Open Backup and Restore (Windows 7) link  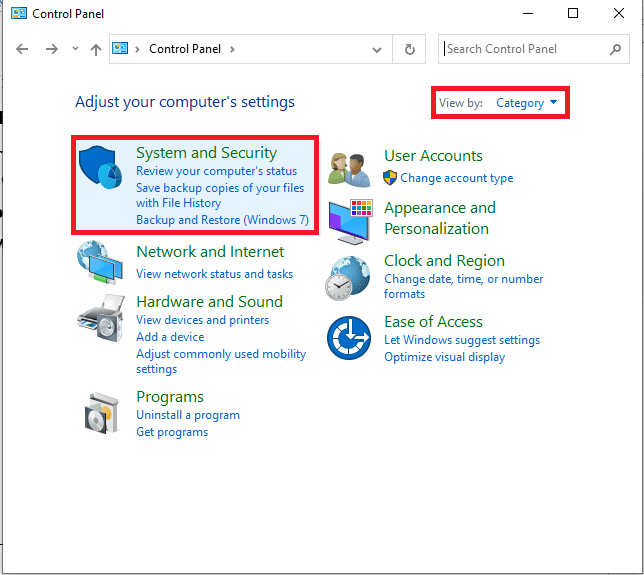tap(222, 220)
